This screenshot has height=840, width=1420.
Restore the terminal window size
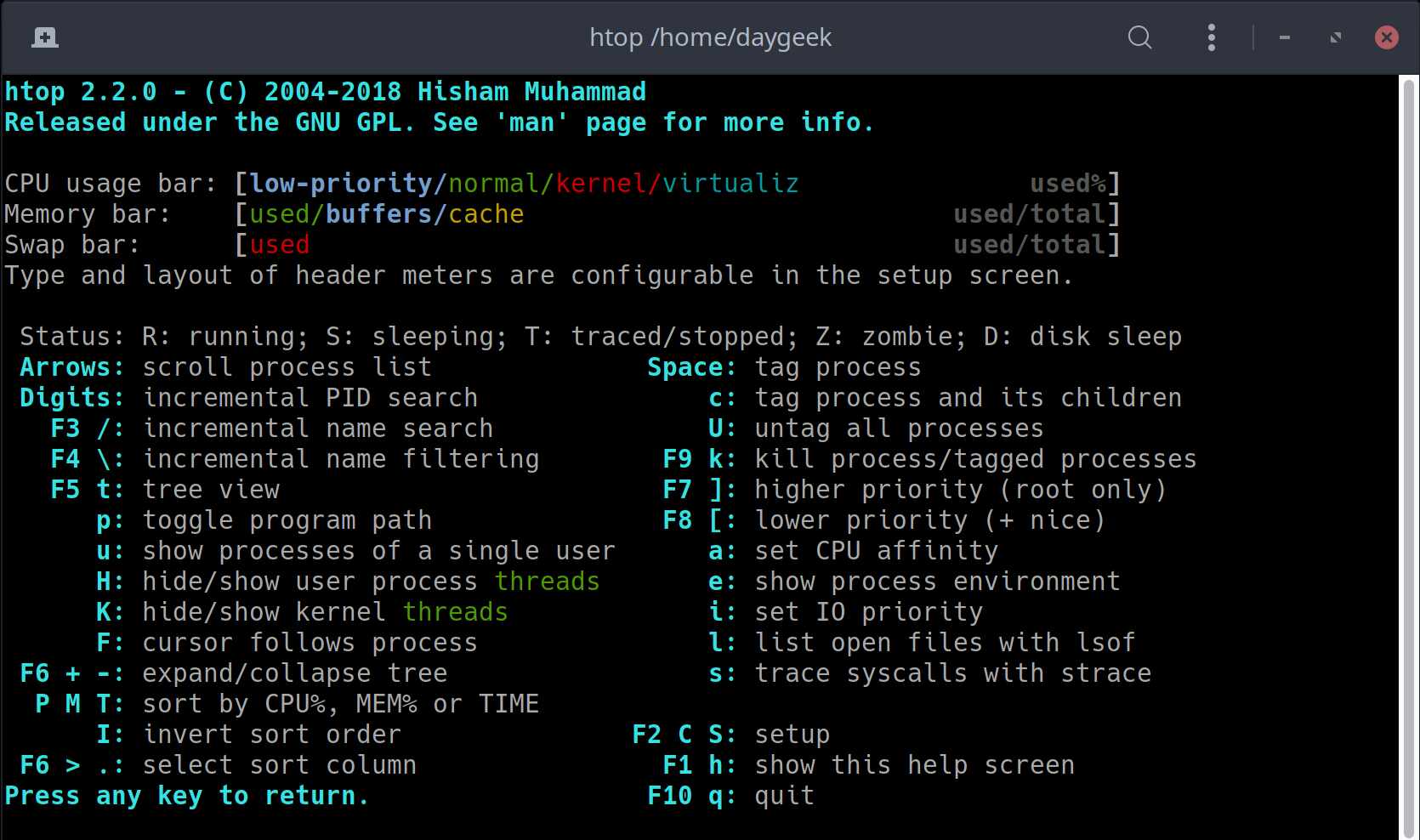(1336, 37)
